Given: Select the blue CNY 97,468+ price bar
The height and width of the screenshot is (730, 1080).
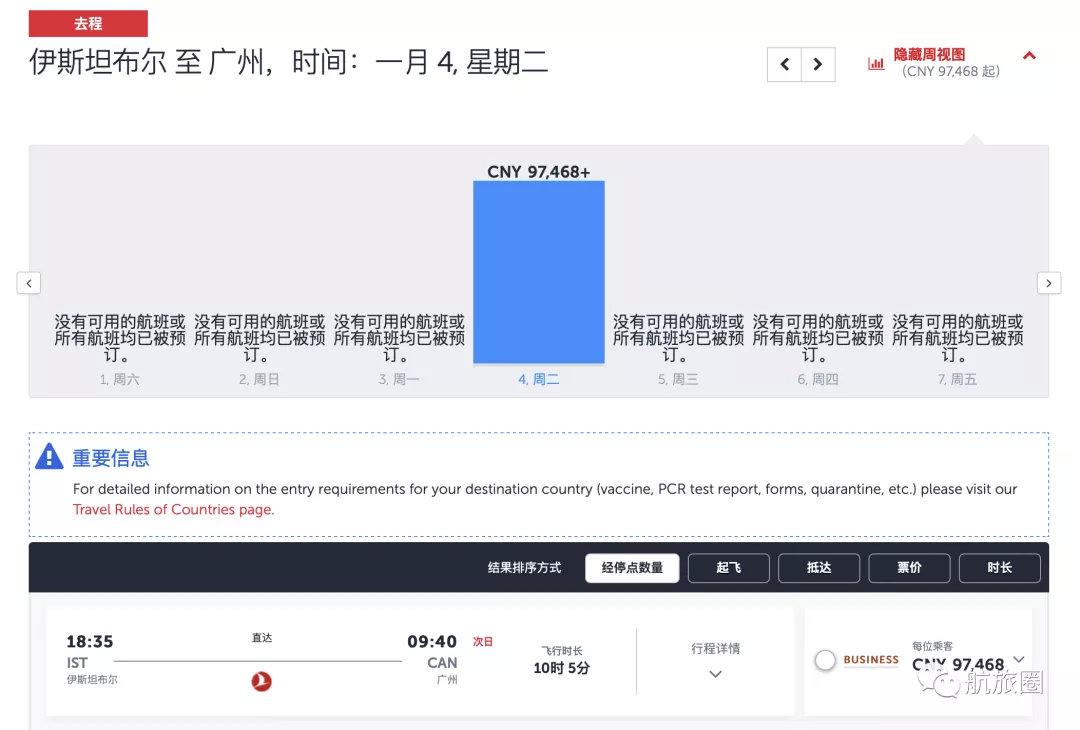Looking at the screenshot, I should [x=539, y=272].
